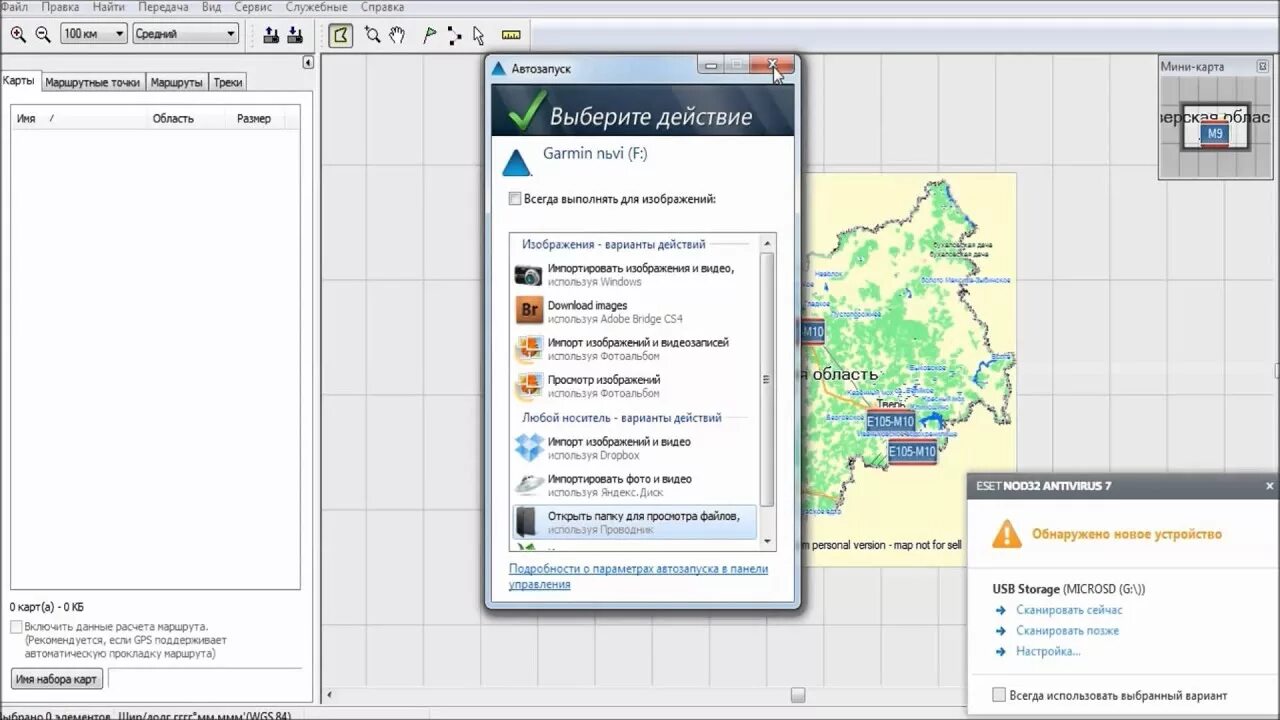Choose Download images using Adobe Bridge
1280x720 pixels.
point(635,312)
